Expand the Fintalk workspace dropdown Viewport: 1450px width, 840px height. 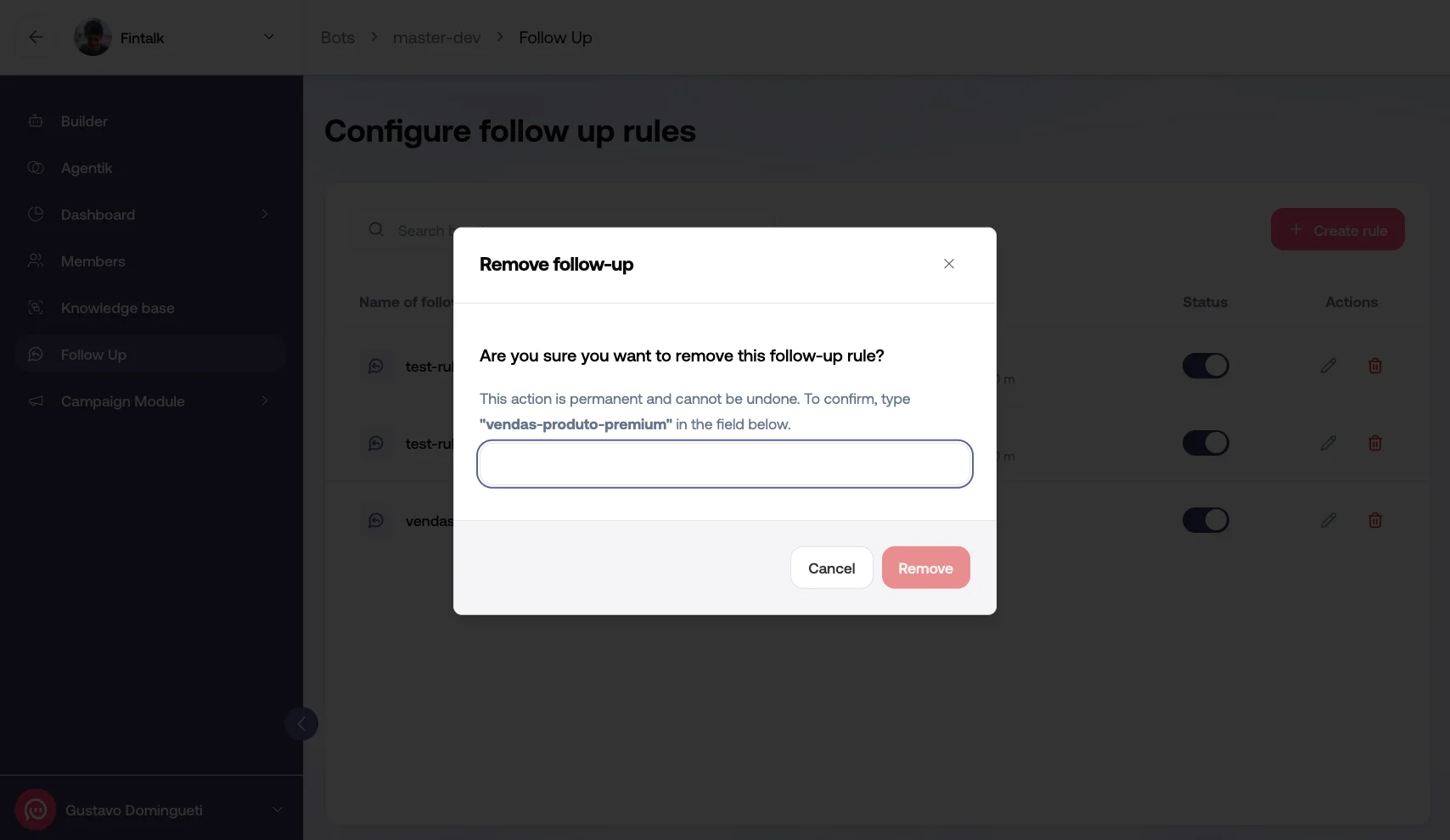point(269,37)
